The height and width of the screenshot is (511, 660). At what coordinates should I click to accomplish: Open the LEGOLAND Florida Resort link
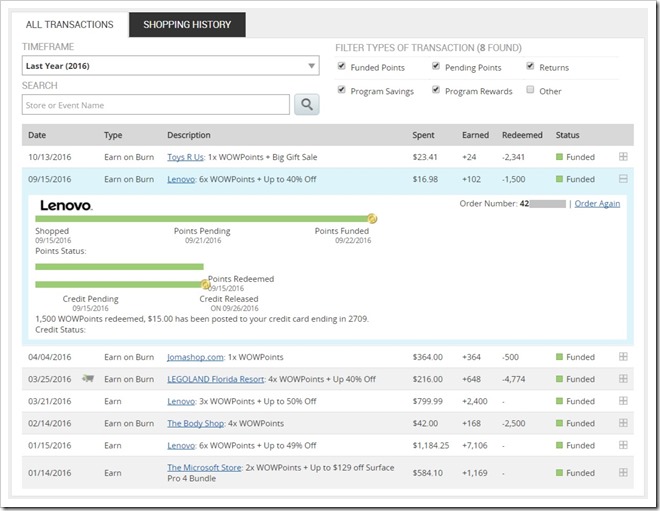216,379
